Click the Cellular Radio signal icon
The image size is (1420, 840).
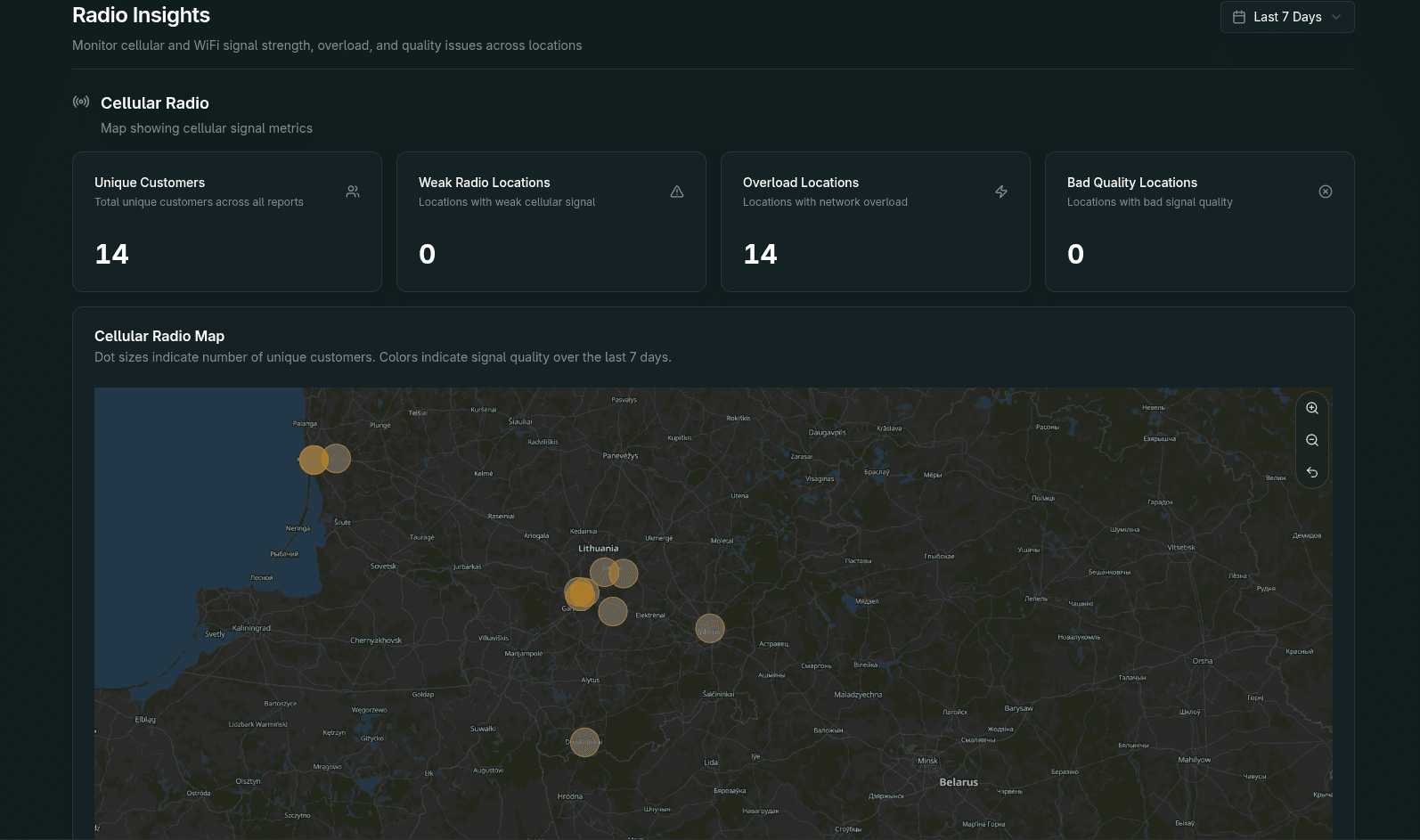81,102
